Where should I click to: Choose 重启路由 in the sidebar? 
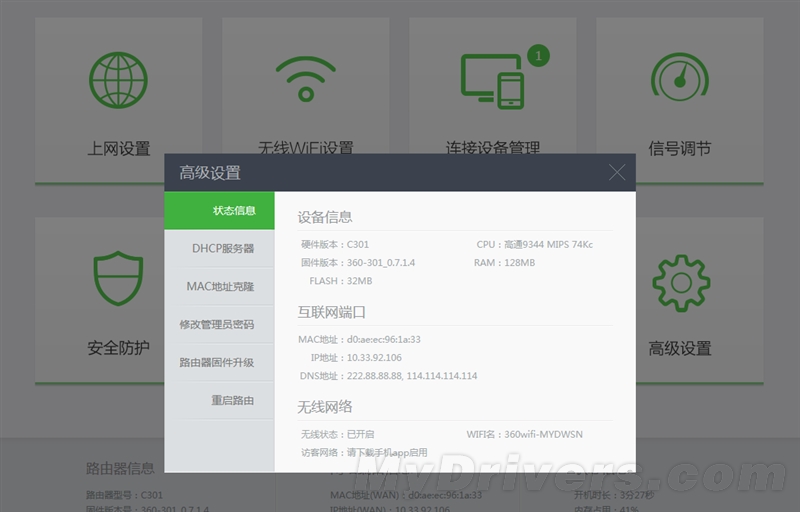(x=219, y=400)
